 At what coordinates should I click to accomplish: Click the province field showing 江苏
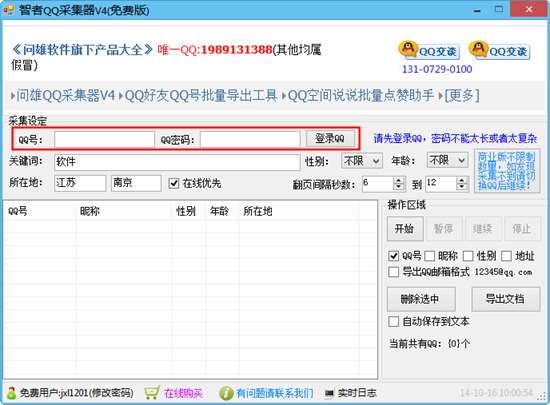click(x=80, y=183)
